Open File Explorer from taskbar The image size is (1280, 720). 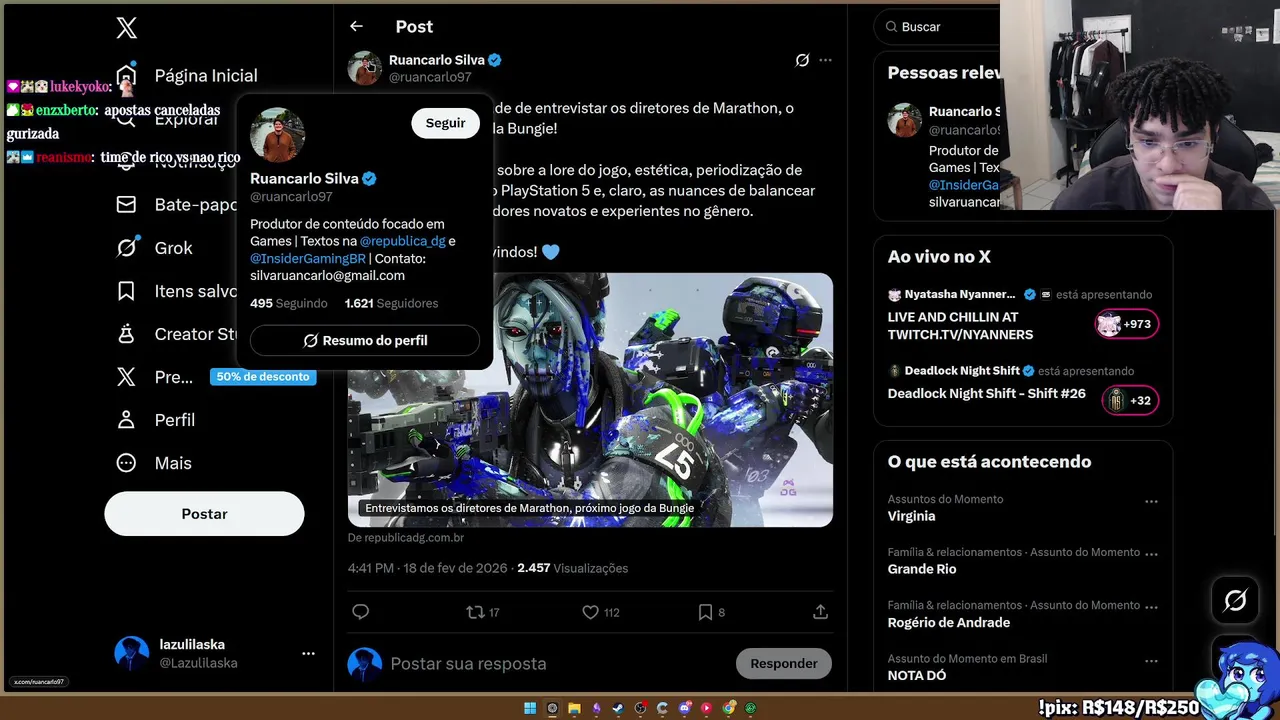coord(574,708)
